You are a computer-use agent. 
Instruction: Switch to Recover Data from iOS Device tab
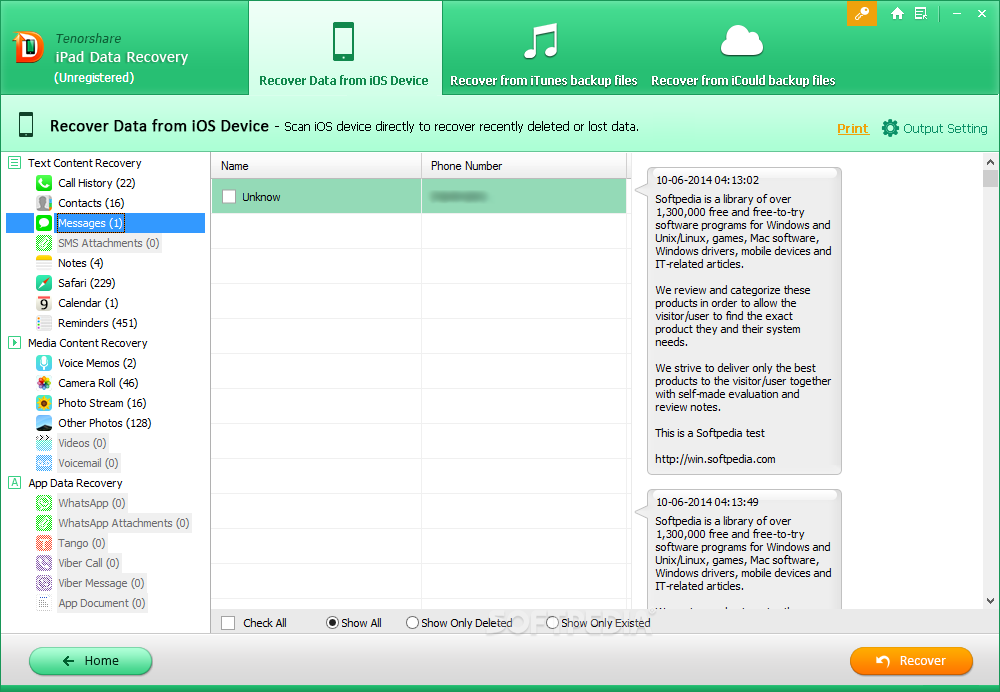pyautogui.click(x=344, y=48)
